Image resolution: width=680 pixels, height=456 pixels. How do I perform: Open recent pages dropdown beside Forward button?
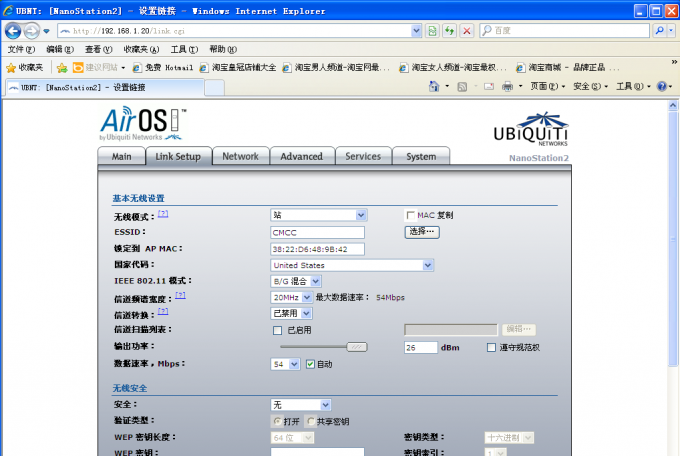pyautogui.click(x=46, y=31)
